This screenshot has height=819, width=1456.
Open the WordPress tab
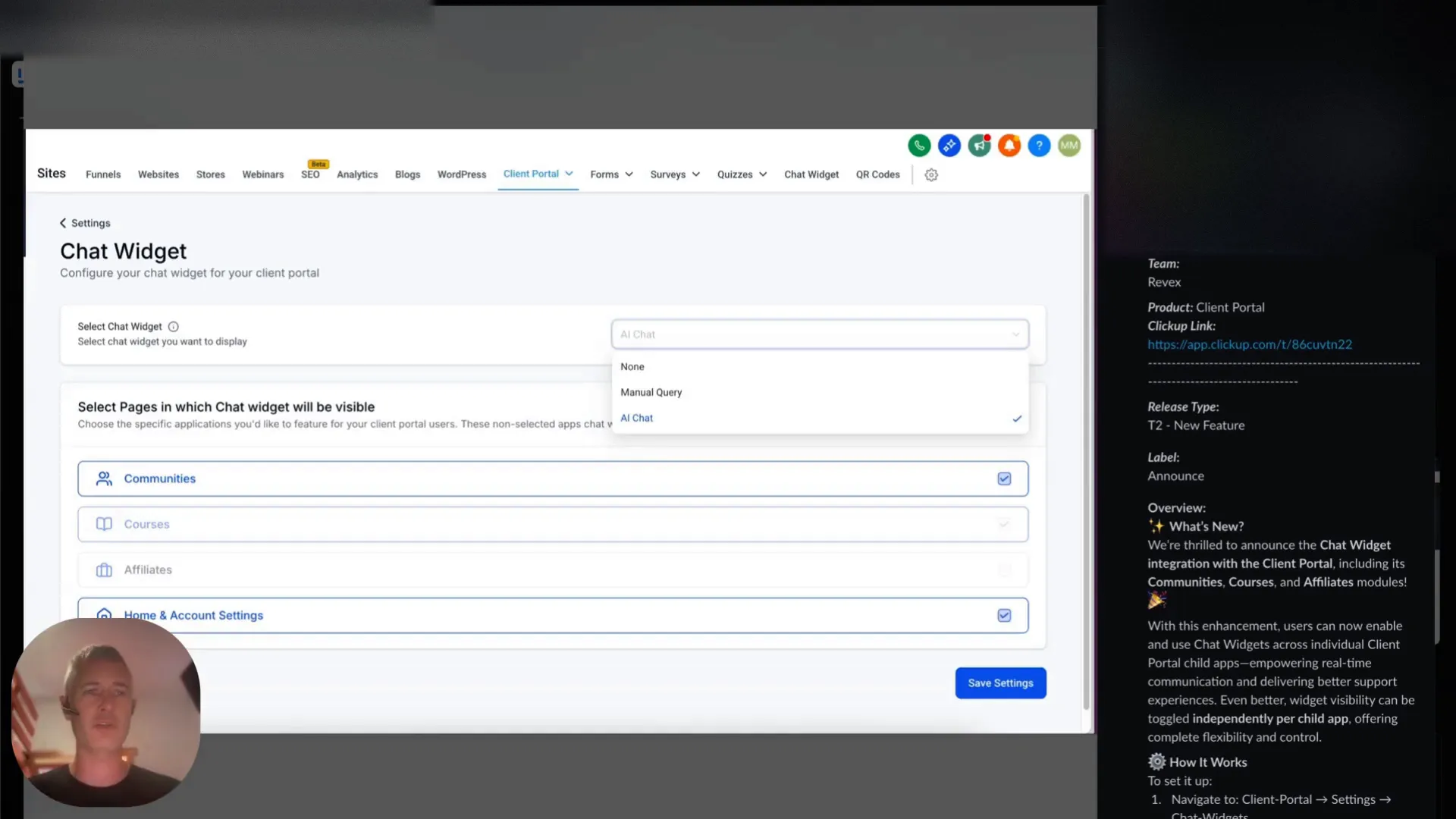click(x=462, y=174)
